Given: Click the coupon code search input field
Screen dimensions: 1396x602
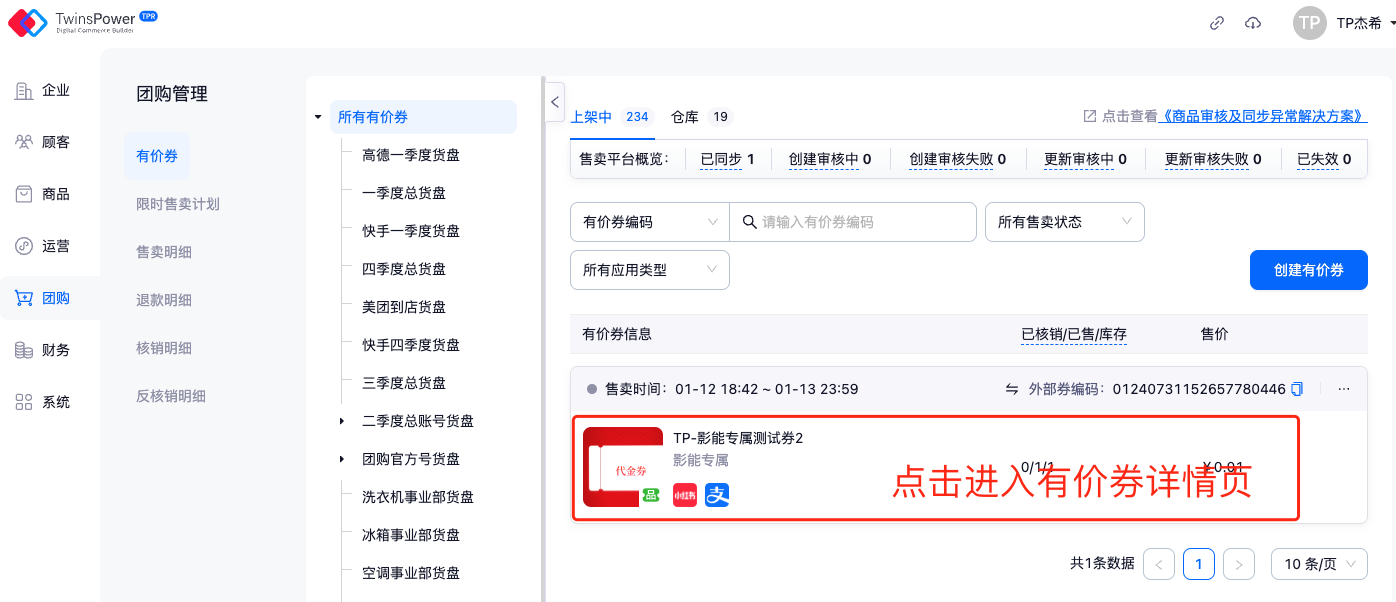Looking at the screenshot, I should [862, 222].
